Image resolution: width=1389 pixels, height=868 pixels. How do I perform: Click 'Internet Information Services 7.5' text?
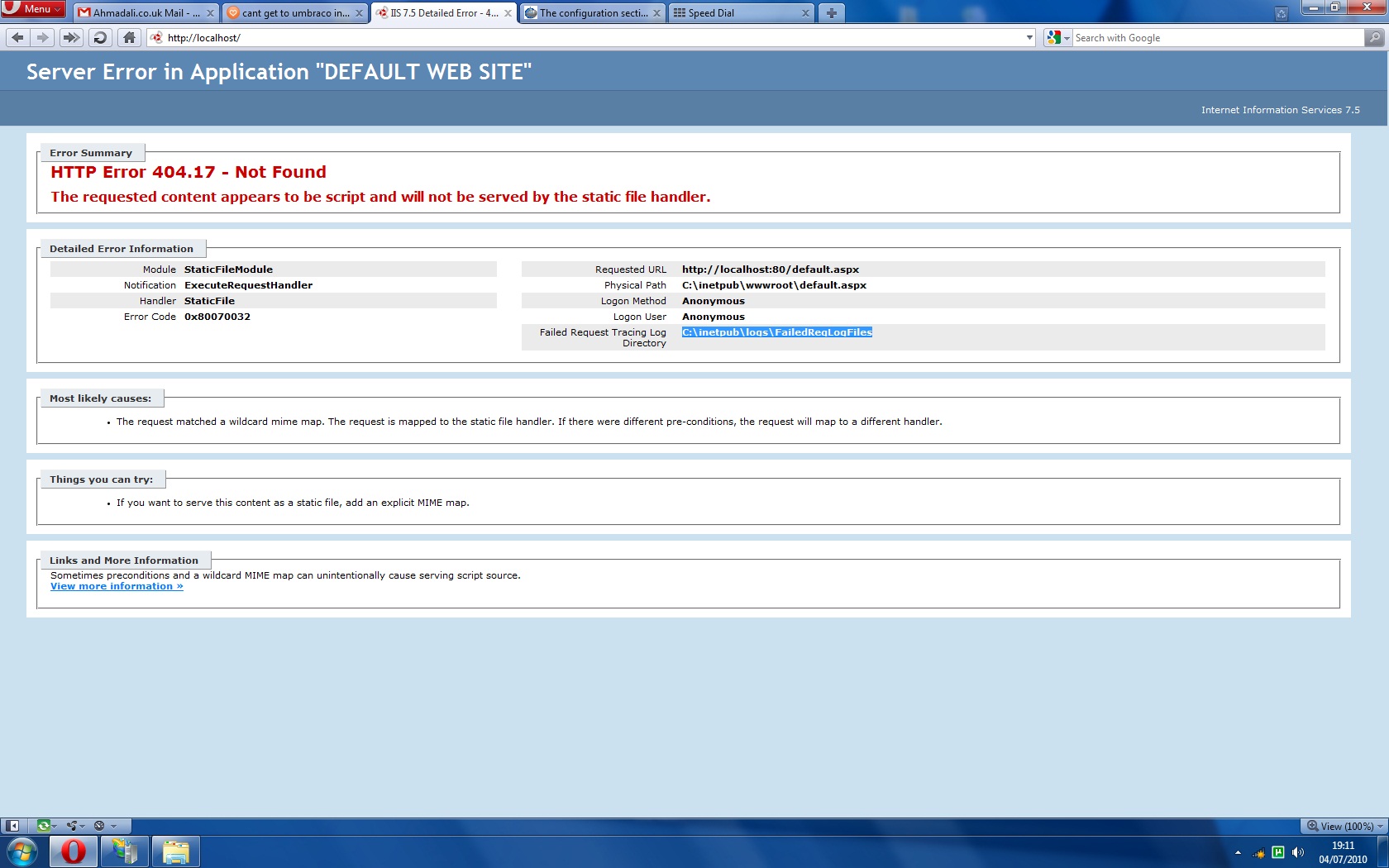[x=1280, y=110]
